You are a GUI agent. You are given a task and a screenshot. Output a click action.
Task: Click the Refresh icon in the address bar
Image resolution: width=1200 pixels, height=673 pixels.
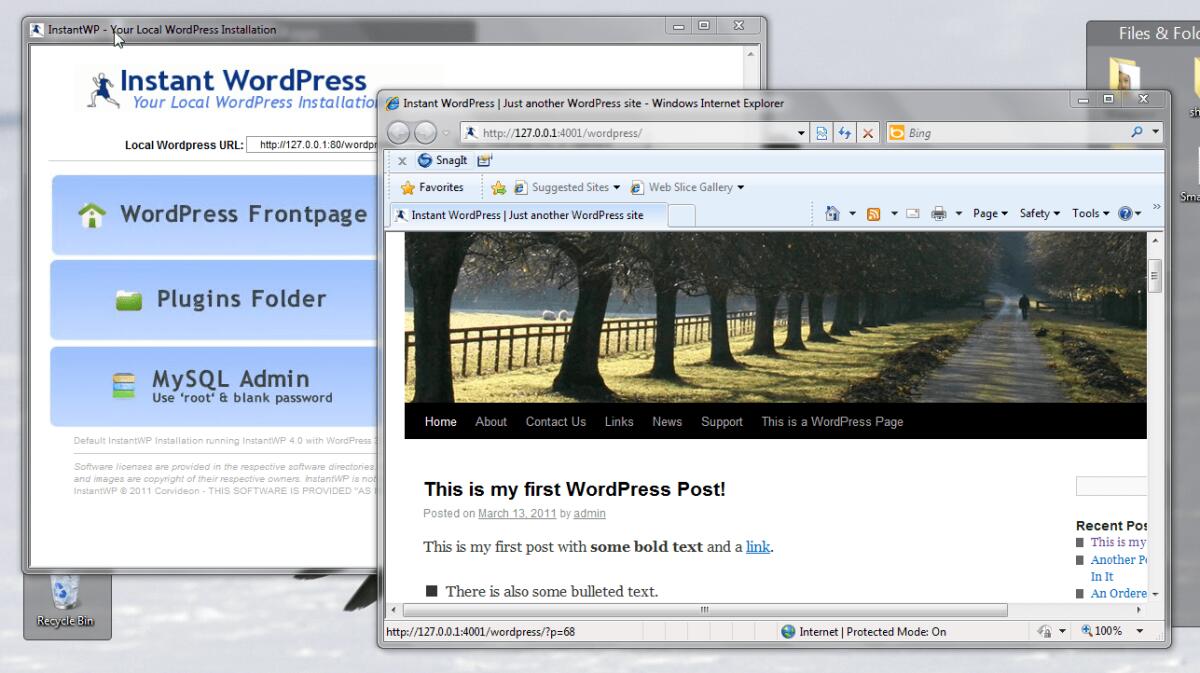(844, 132)
